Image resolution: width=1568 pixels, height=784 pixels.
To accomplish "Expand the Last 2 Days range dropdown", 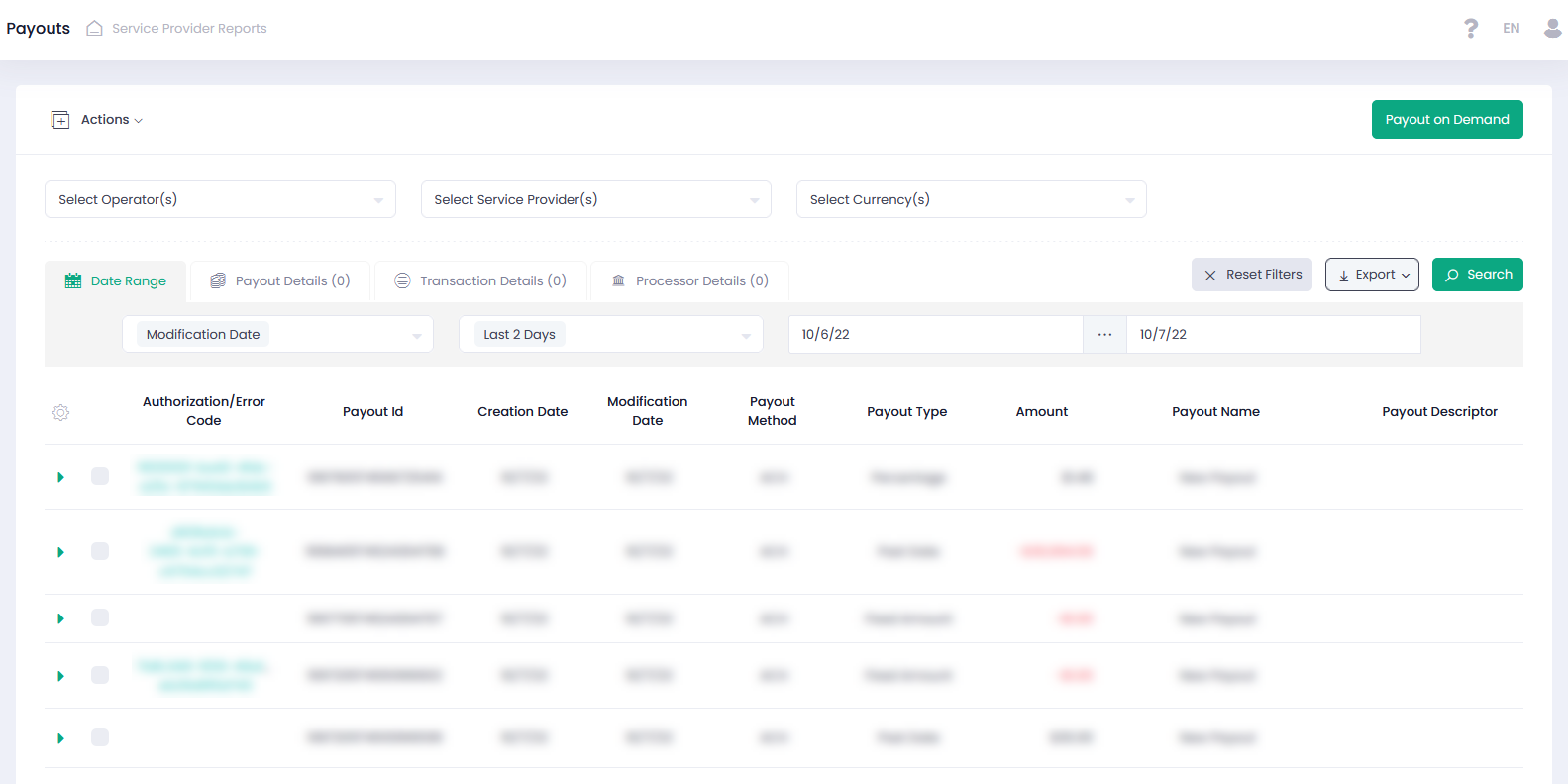I will (x=610, y=335).
